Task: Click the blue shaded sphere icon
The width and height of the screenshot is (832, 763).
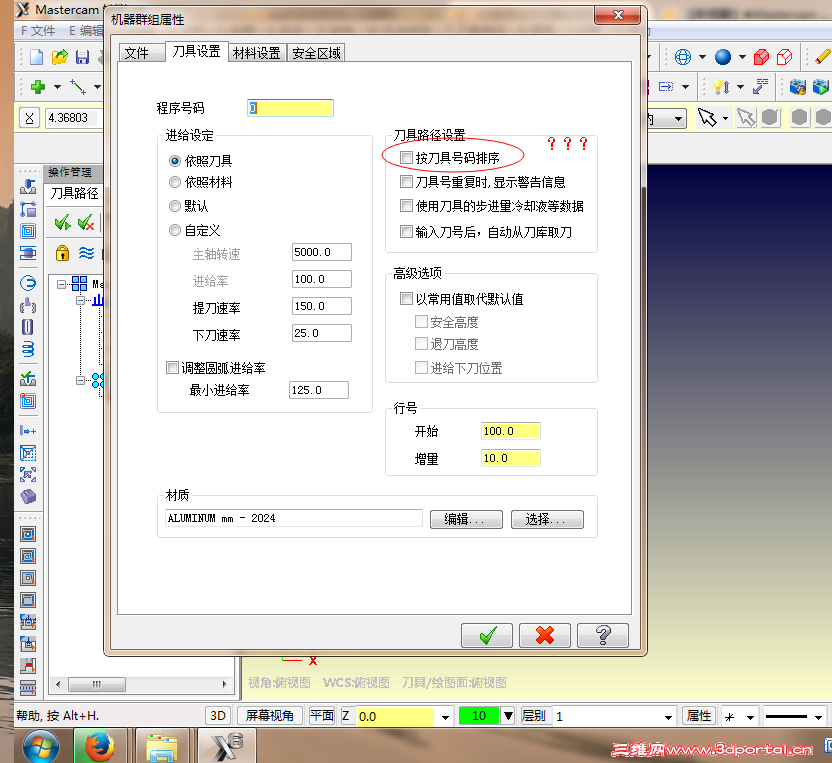Action: pyautogui.click(x=723, y=57)
